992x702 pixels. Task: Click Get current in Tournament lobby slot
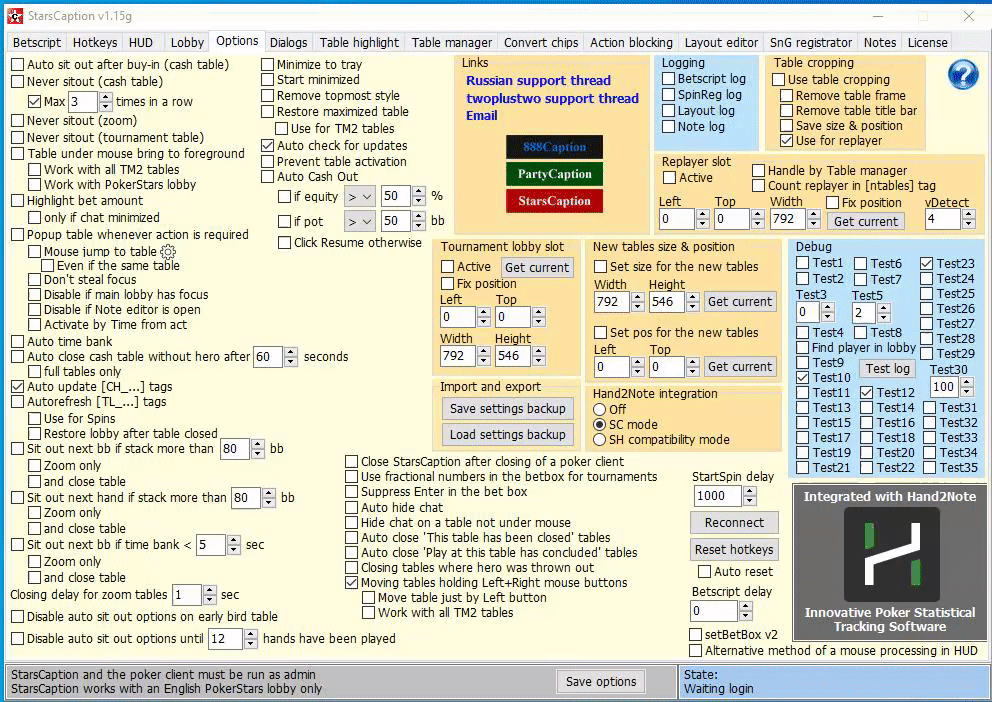pos(537,268)
